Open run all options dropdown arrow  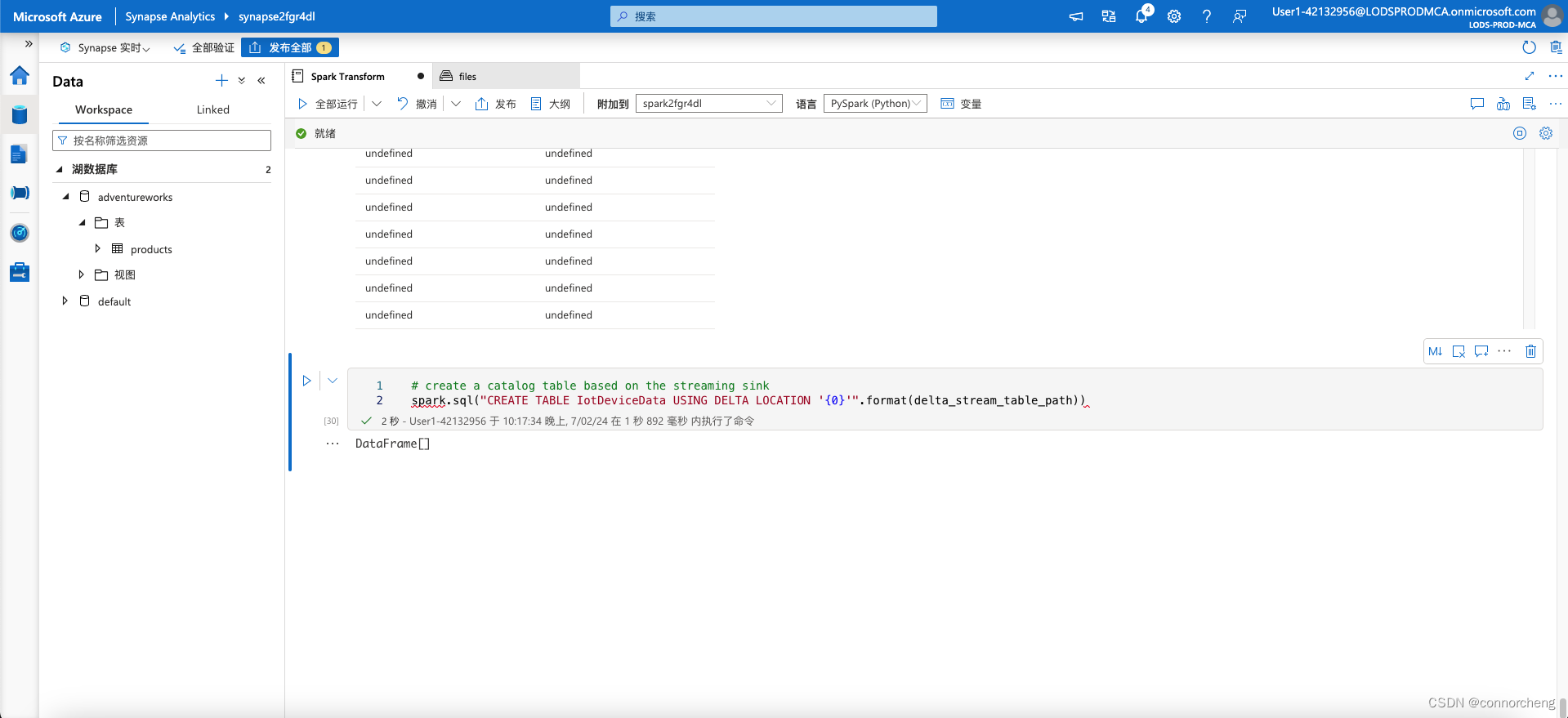(x=377, y=104)
